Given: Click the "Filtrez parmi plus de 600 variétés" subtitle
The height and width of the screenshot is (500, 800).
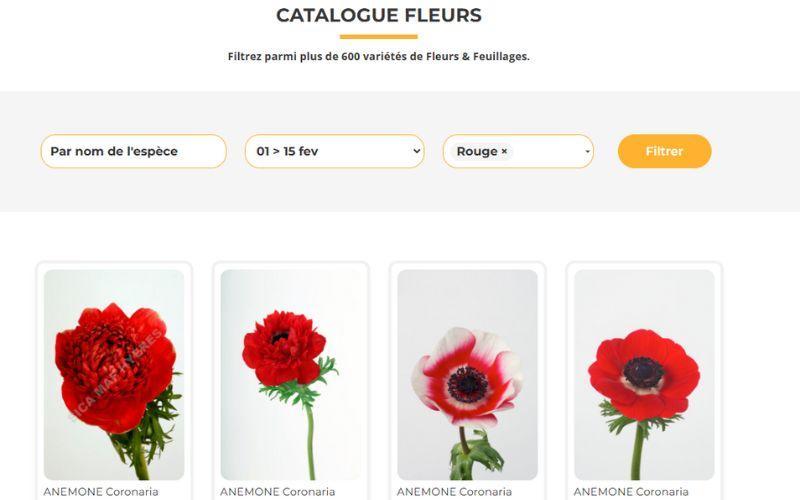Looking at the screenshot, I should click(x=379, y=57).
